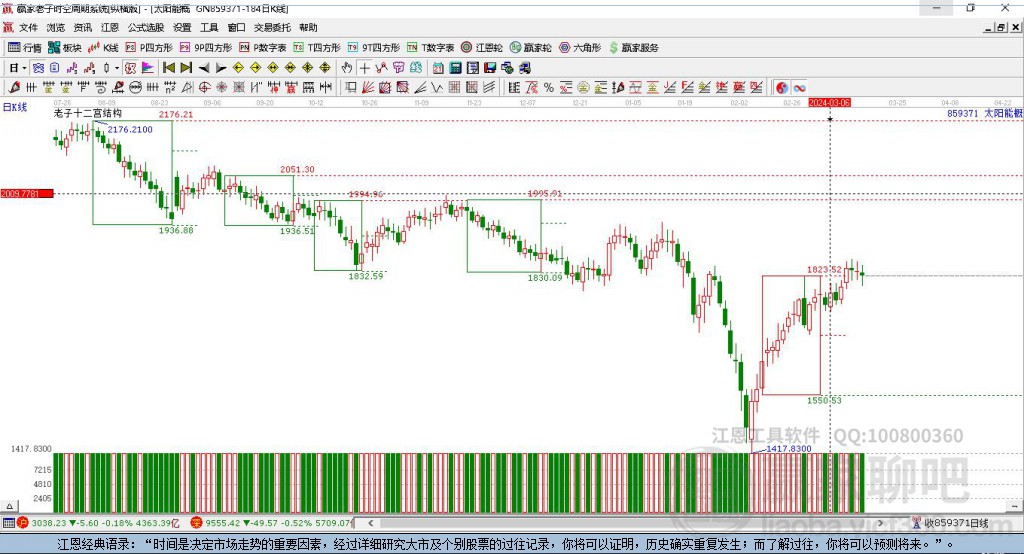Click the last yellow diamond arrow icon
1024x554 pixels.
325,68
